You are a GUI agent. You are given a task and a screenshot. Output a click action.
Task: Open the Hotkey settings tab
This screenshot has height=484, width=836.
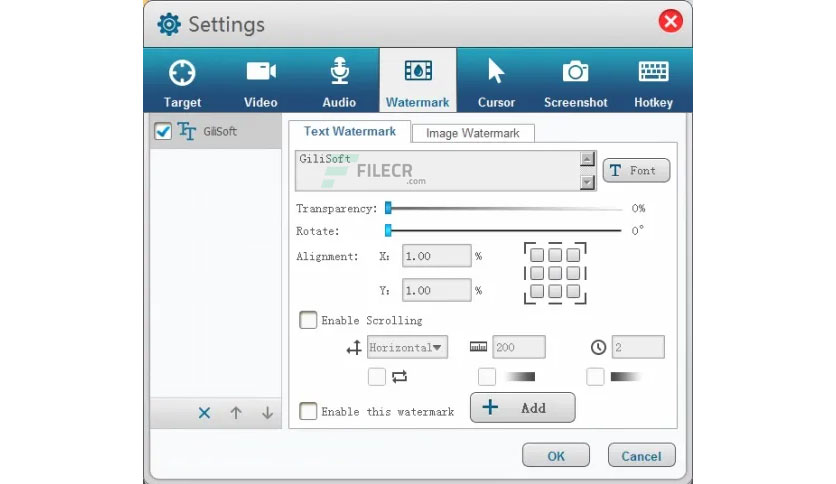653,80
